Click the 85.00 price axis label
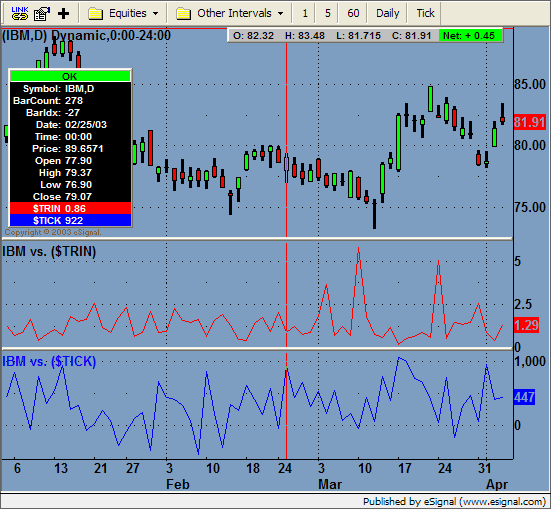 (530, 84)
